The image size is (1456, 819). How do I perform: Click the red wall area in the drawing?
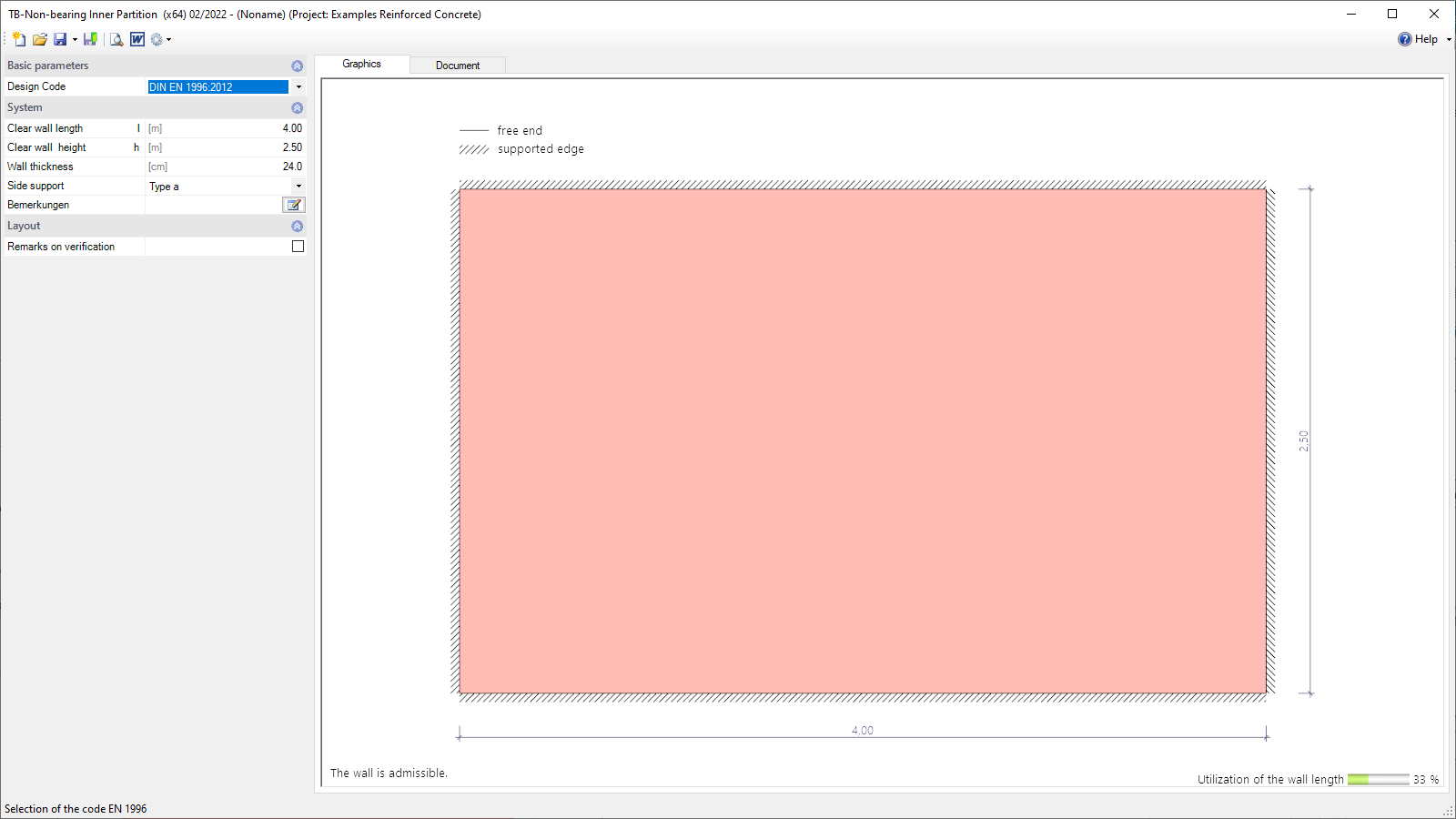[863, 441]
